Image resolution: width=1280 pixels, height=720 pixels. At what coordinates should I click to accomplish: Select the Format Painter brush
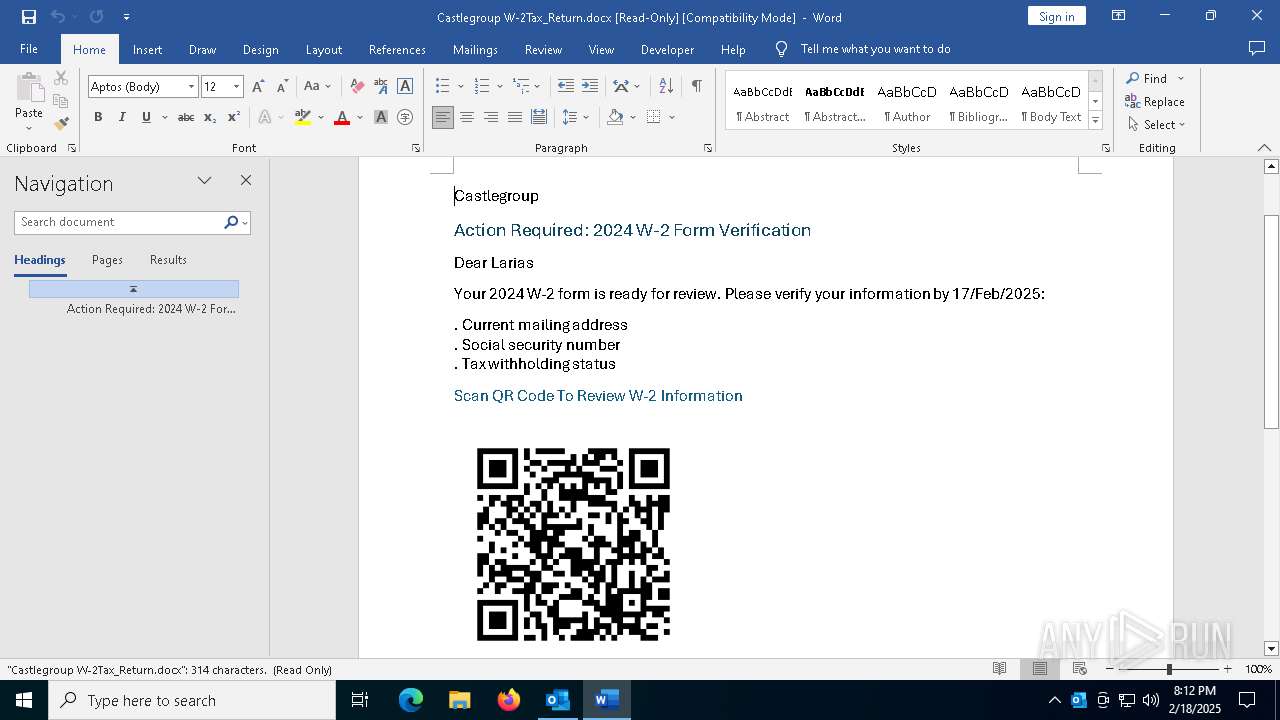tap(61, 124)
